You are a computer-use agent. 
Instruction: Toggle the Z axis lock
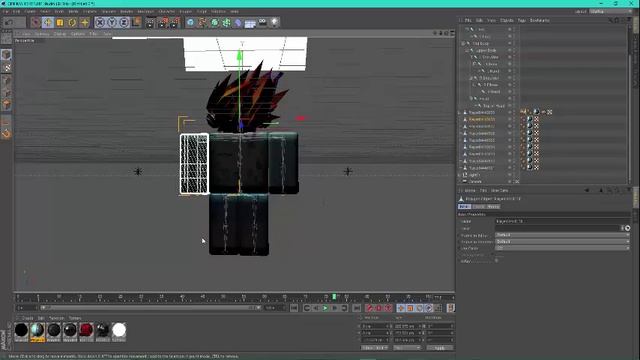click(124, 22)
